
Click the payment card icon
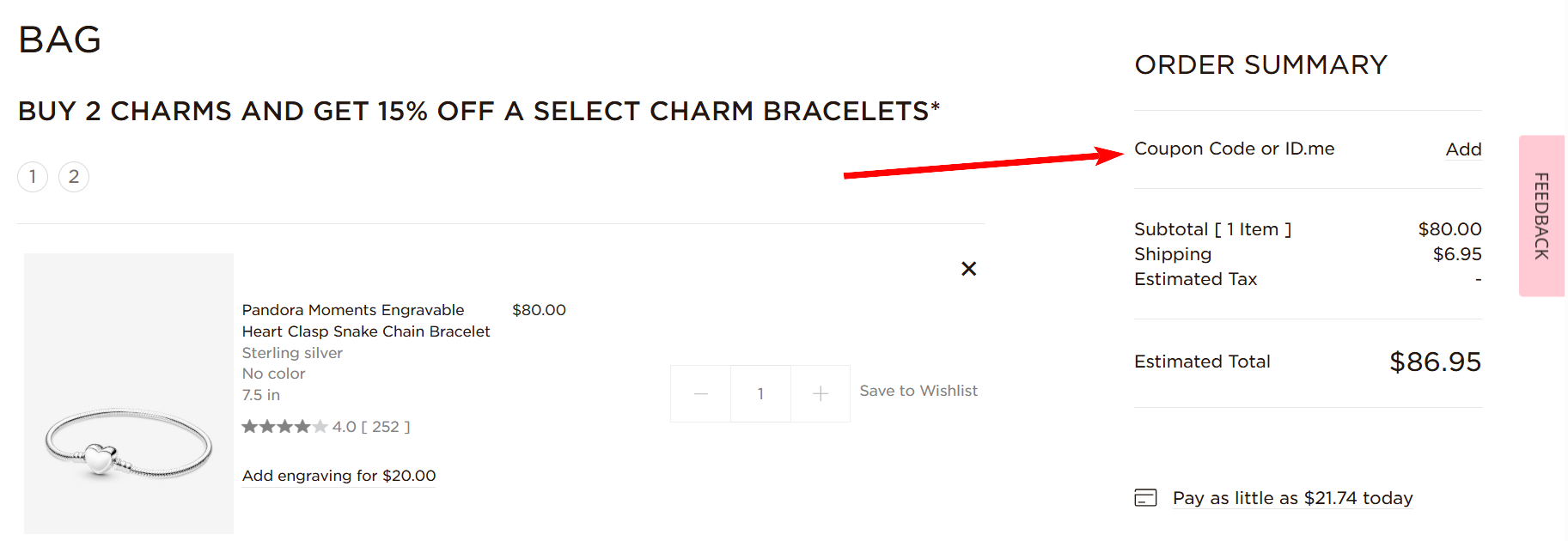pyautogui.click(x=1145, y=498)
